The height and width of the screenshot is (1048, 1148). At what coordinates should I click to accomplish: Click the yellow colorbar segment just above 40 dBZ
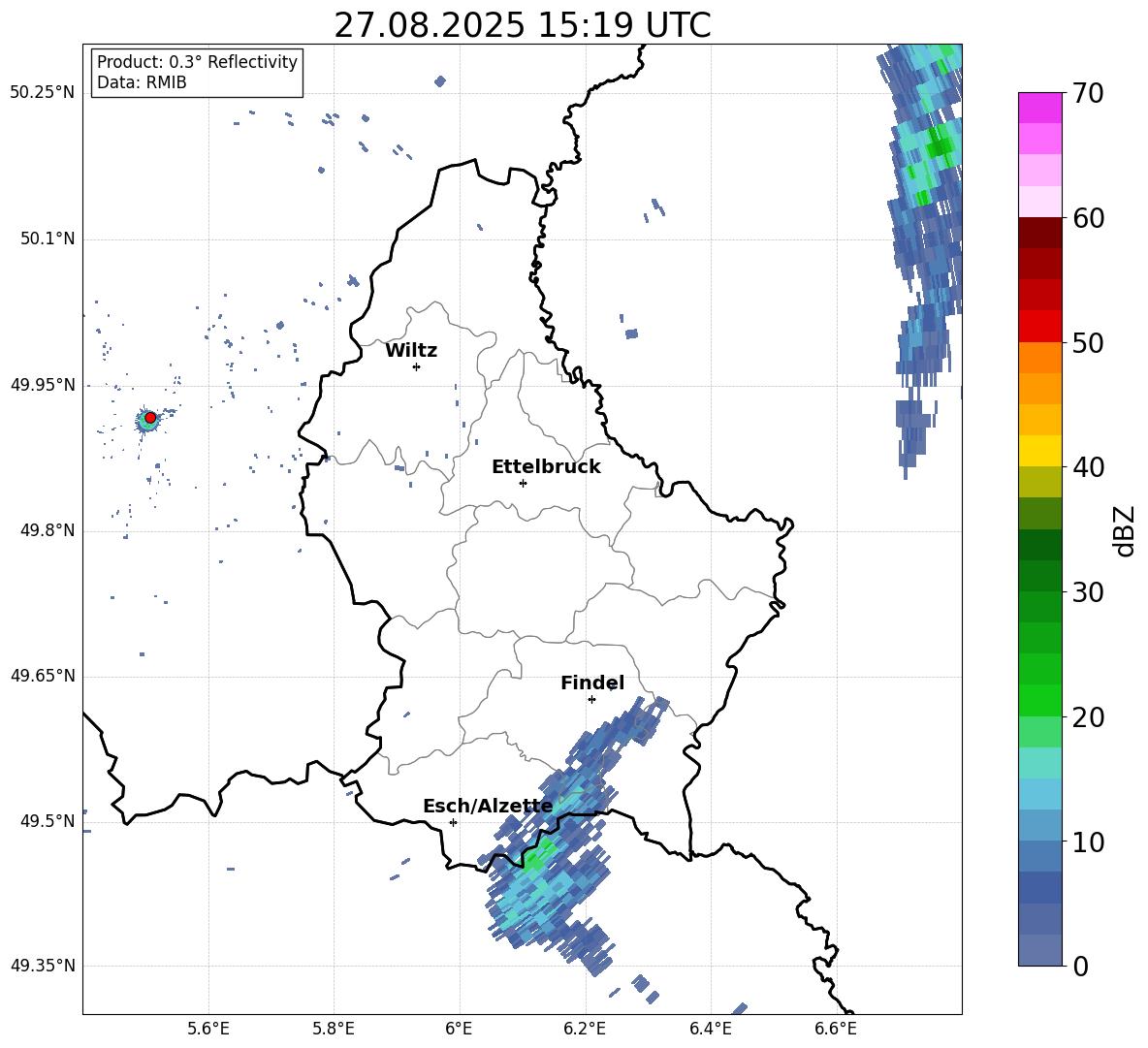1039,451
